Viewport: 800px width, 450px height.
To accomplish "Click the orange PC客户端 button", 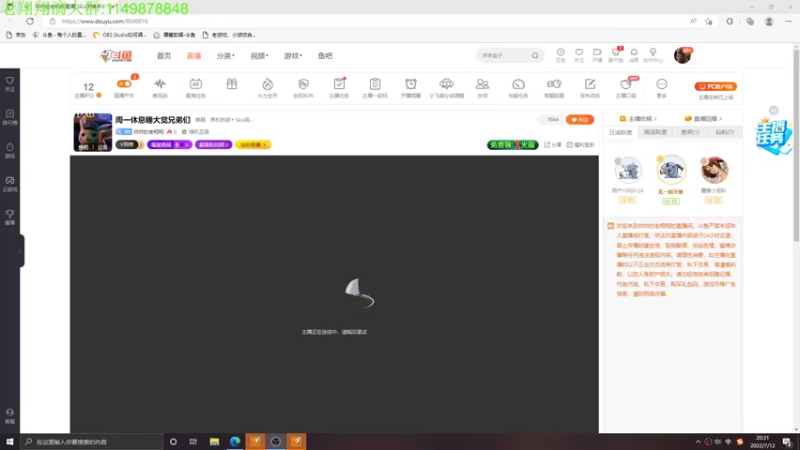I will [x=715, y=86].
